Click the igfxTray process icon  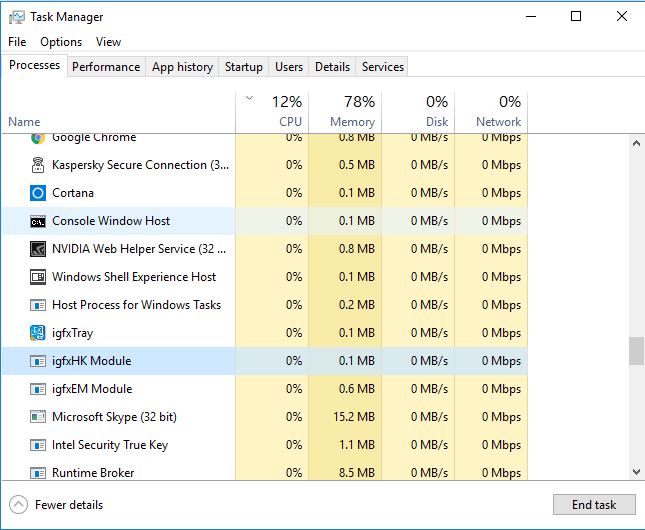pyautogui.click(x=38, y=333)
